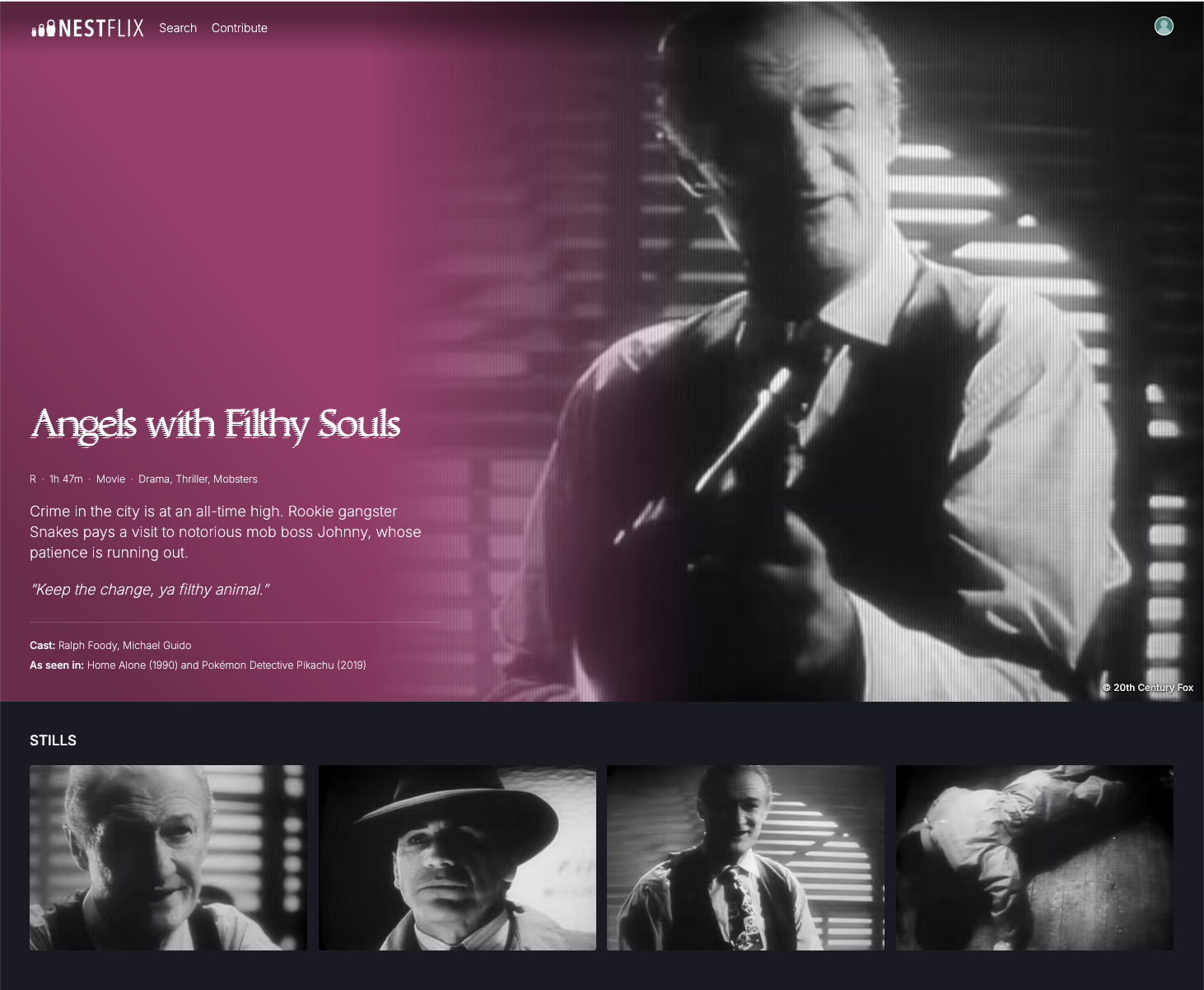This screenshot has height=990, width=1204.
Task: Click the Angels with Filthy Souls title
Action: (215, 425)
